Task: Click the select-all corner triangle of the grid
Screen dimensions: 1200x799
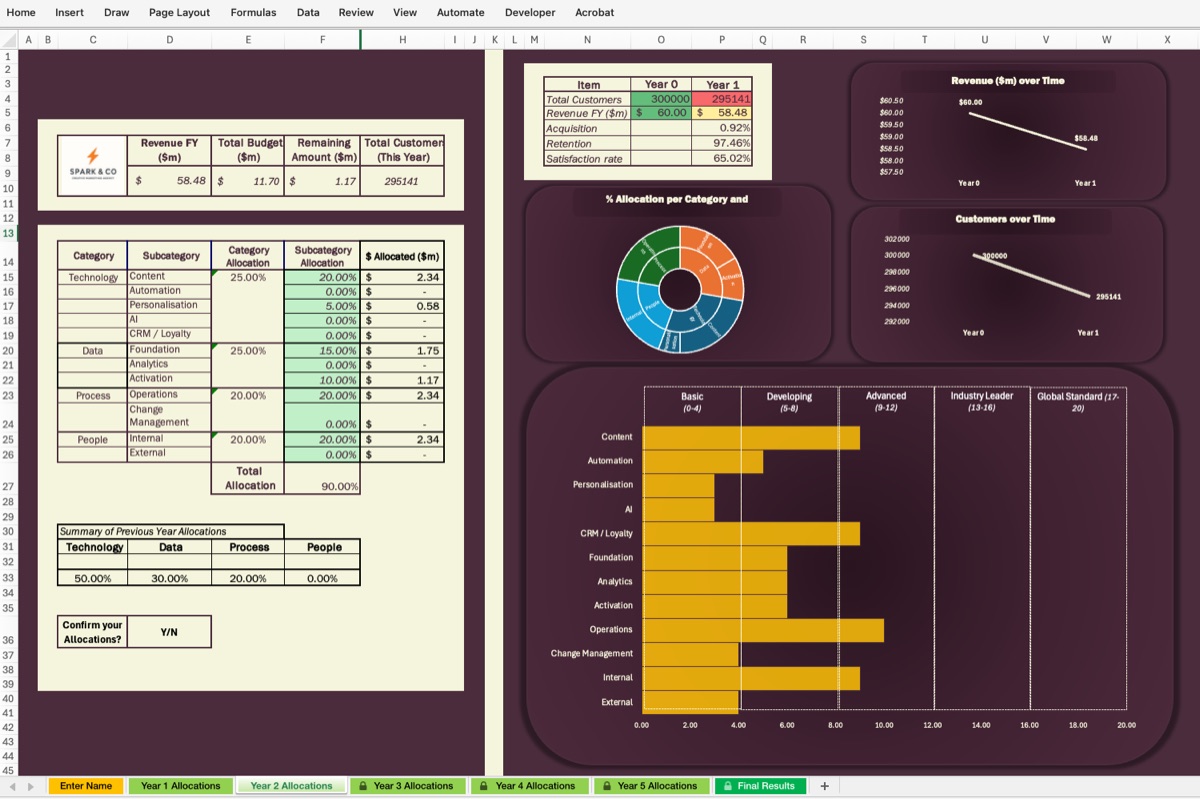Action: (x=9, y=40)
